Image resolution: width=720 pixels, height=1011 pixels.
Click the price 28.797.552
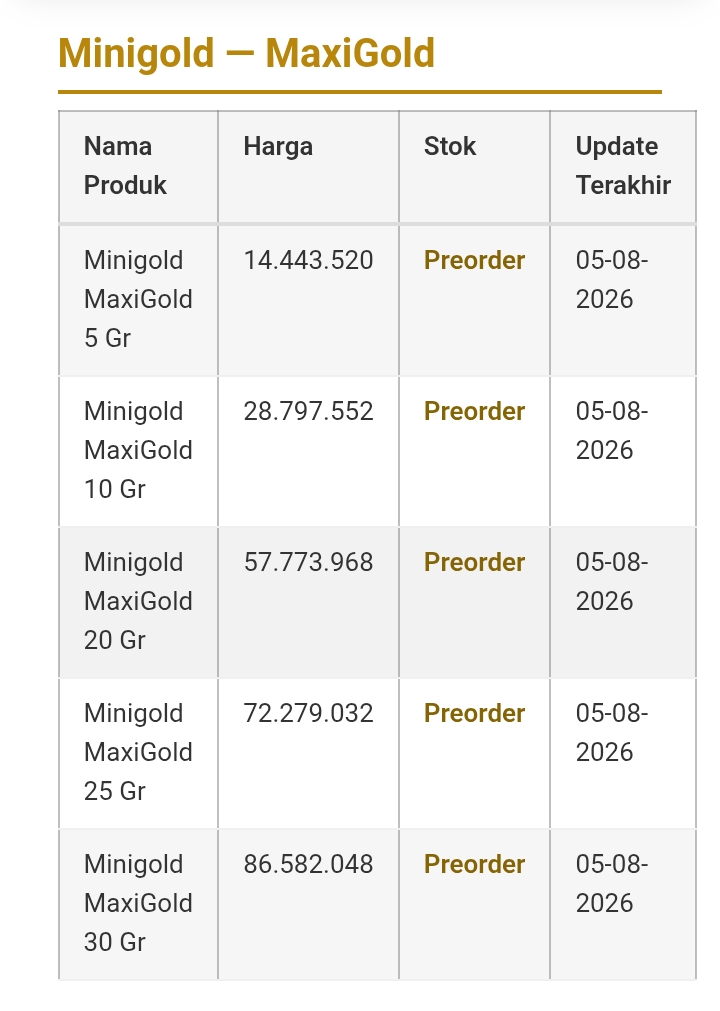click(x=308, y=411)
